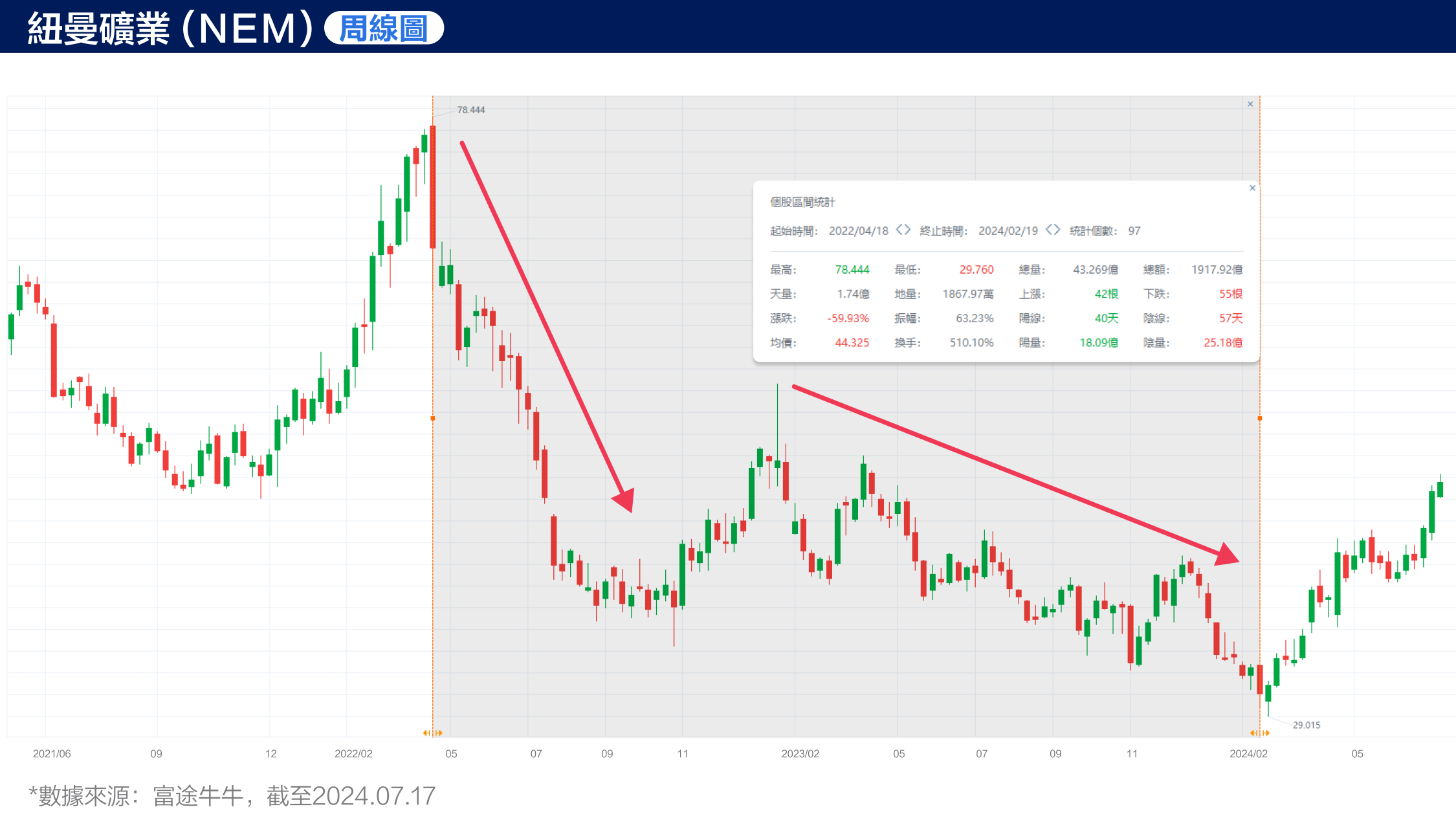Viewport: 1456px width, 829px height.
Task: Click the end date 2024/02/19 field
Action: pyautogui.click(x=1008, y=230)
